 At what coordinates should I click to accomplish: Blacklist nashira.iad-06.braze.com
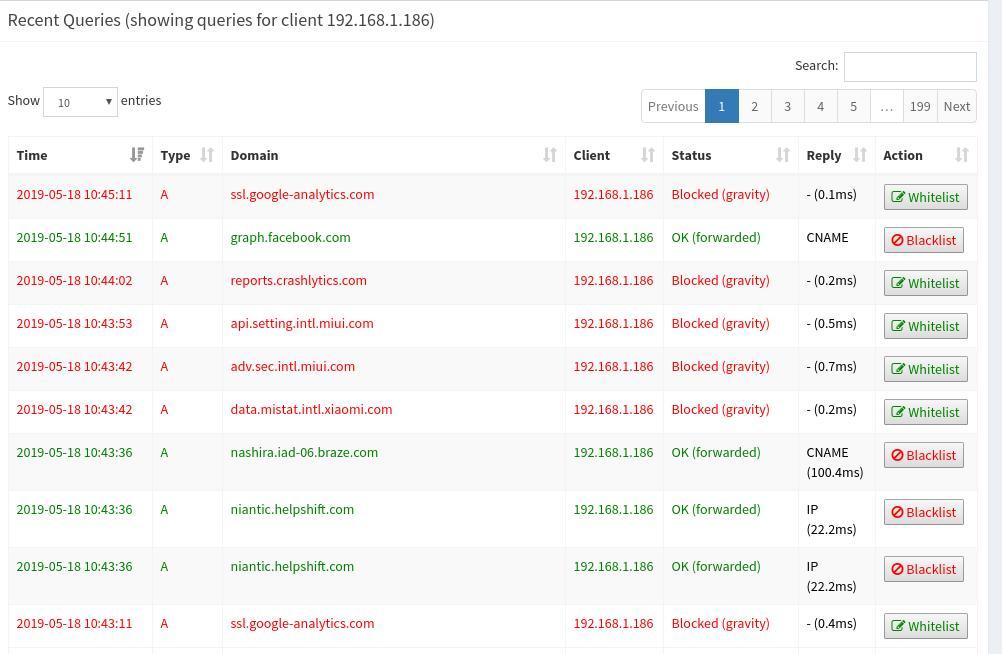click(x=923, y=455)
